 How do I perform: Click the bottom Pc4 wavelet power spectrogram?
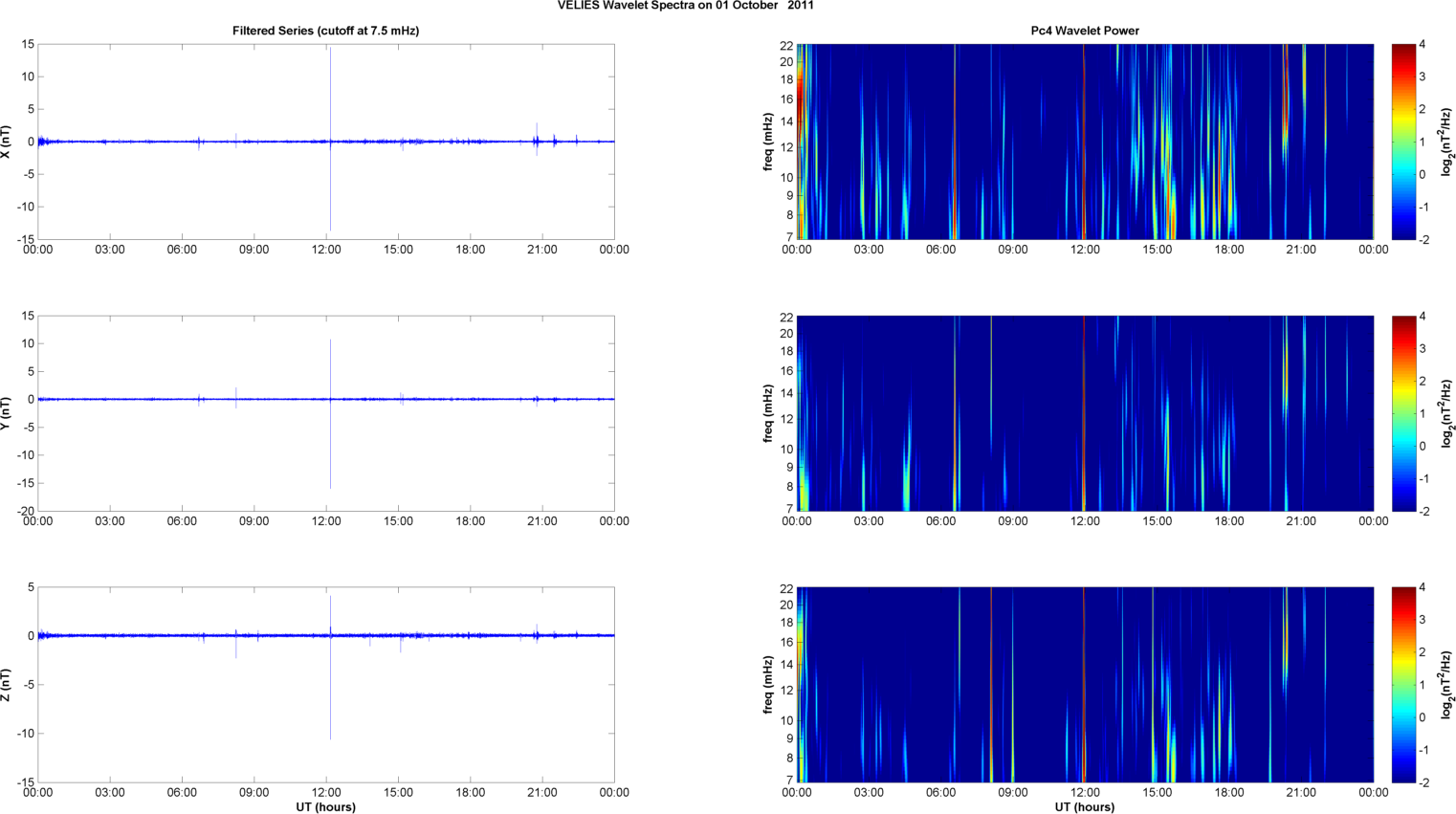point(1085,685)
